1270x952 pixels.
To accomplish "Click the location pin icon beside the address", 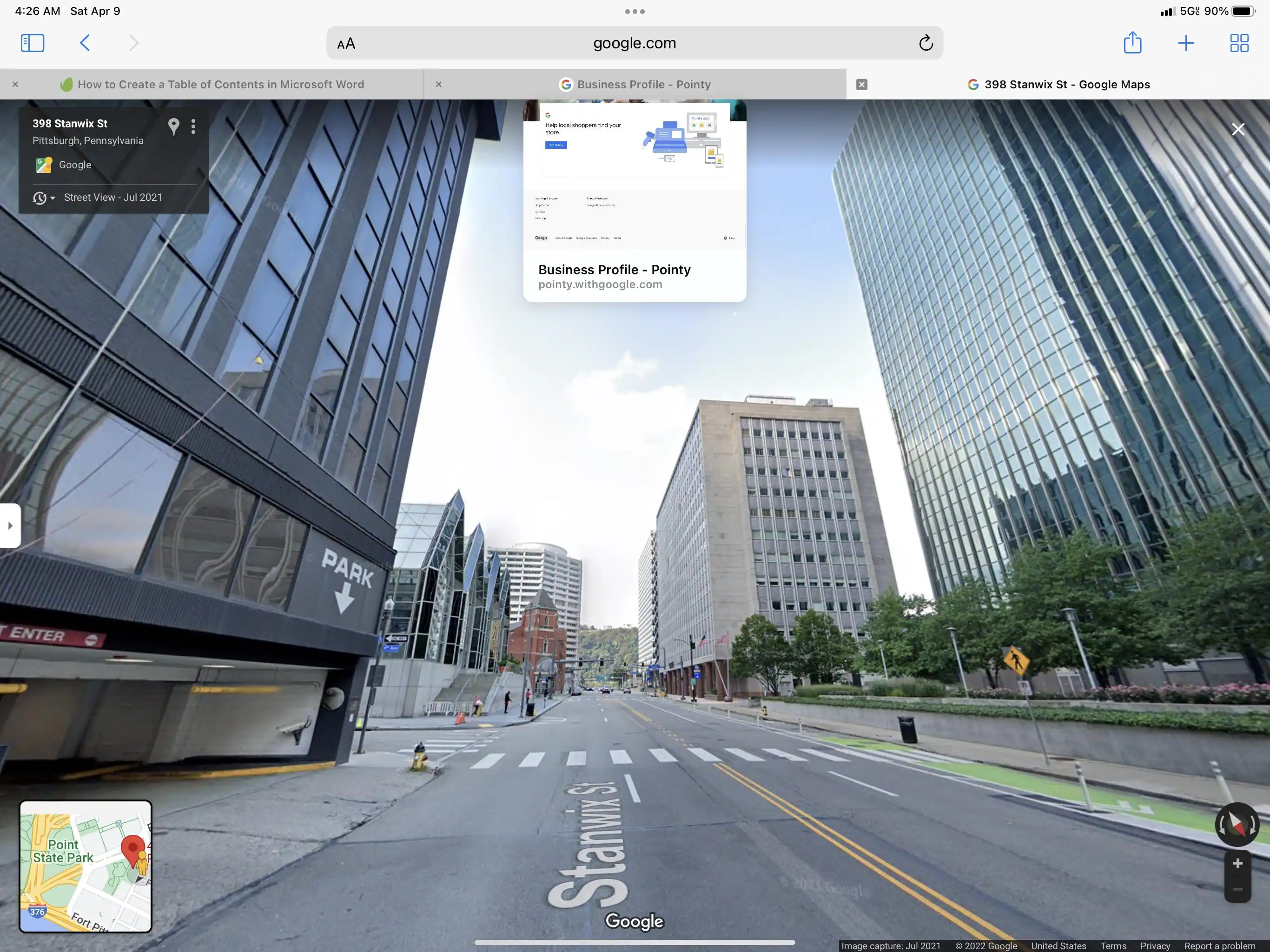I will tap(173, 126).
